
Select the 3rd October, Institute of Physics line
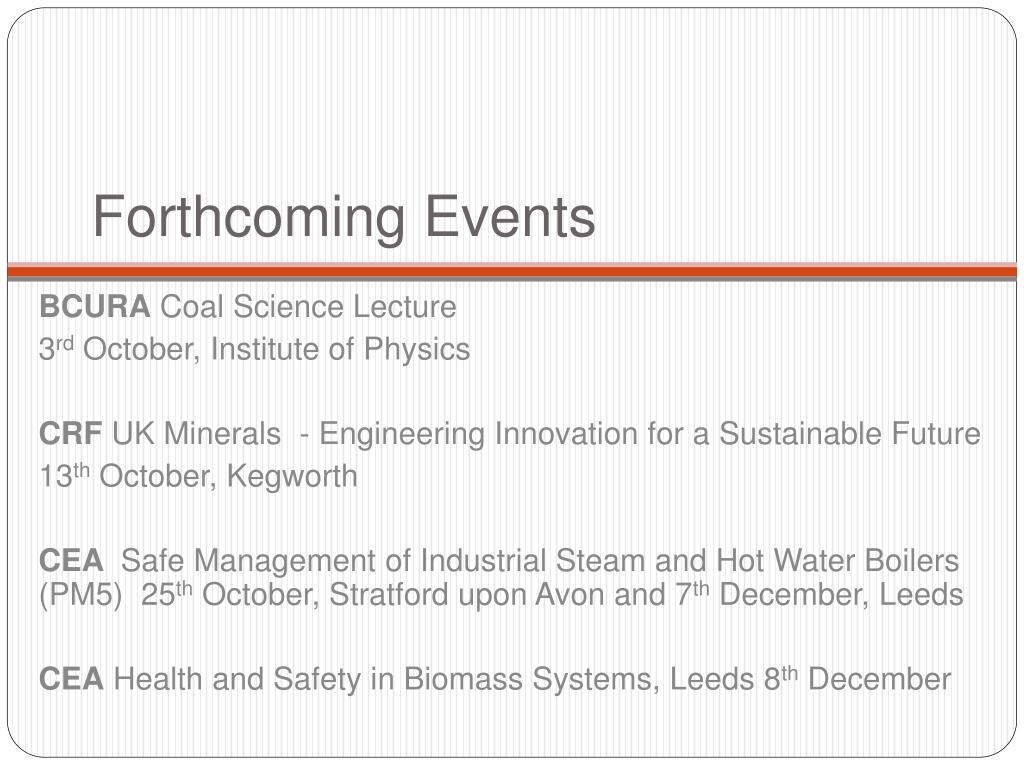[255, 349]
